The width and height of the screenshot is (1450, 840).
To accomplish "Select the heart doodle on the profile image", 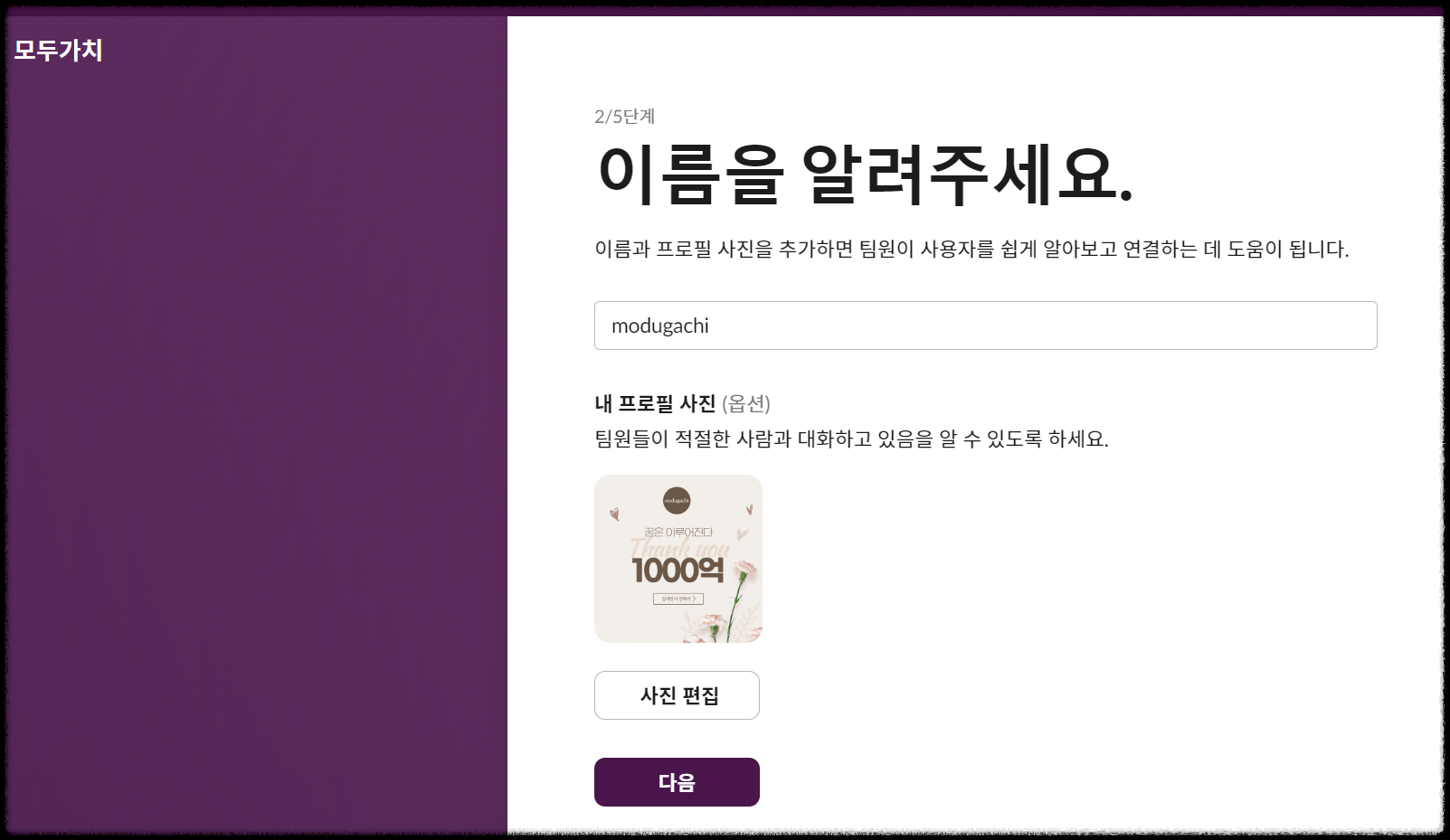I will (615, 514).
